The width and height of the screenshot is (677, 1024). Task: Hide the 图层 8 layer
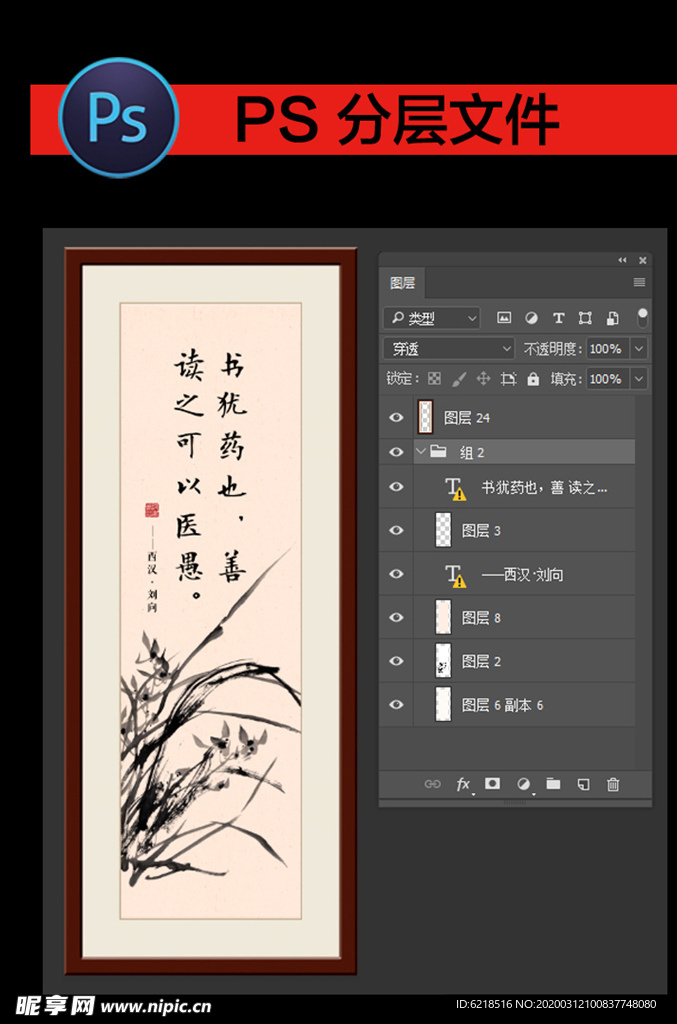(x=396, y=617)
